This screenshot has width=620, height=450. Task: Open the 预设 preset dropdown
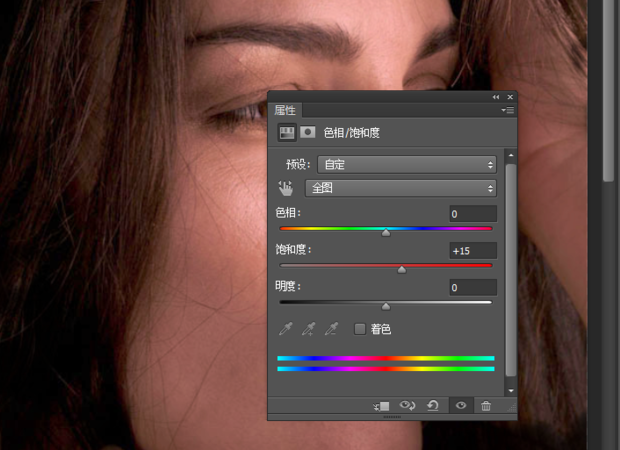pyautogui.click(x=407, y=164)
